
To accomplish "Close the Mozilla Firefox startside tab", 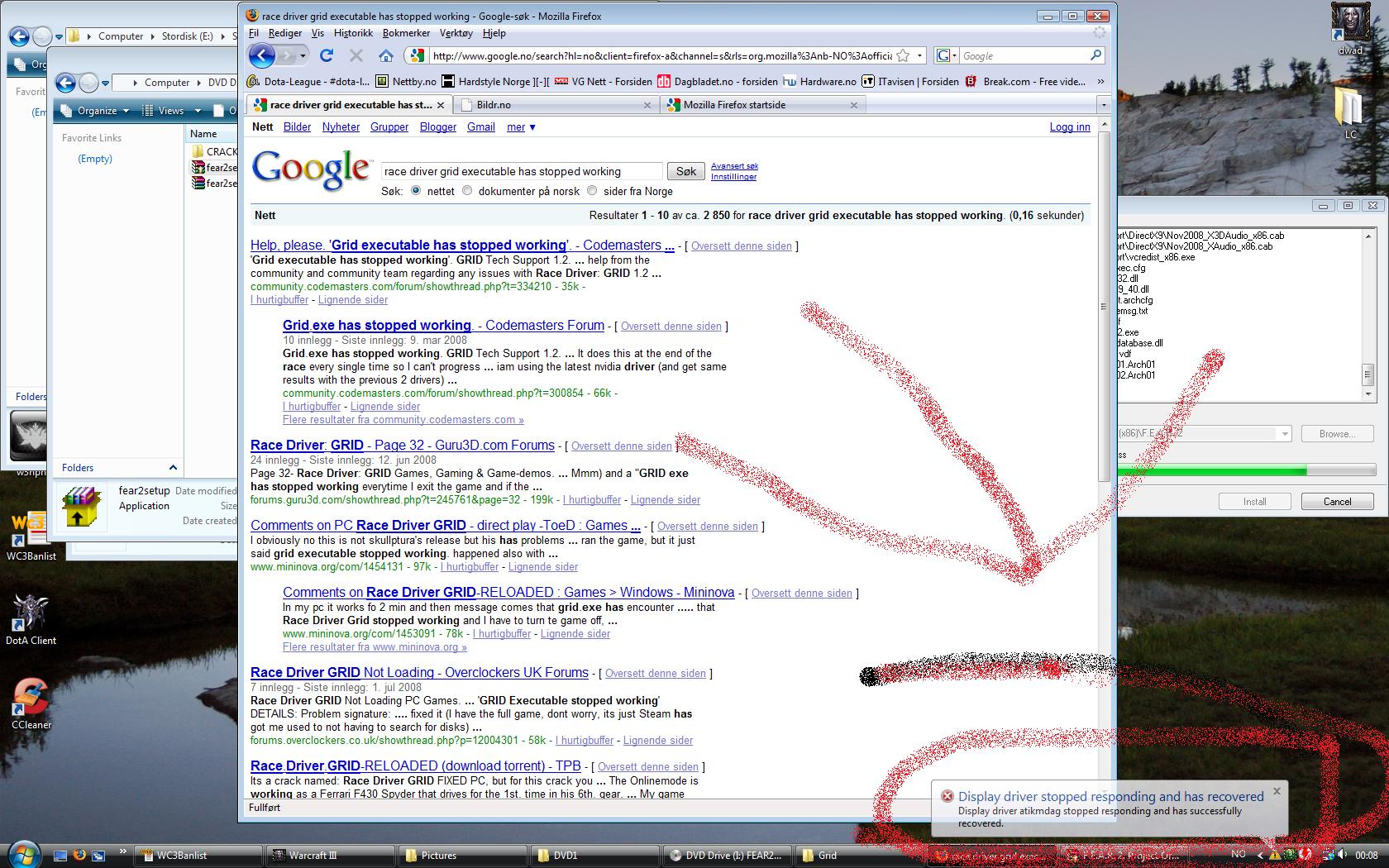I will tap(854, 105).
